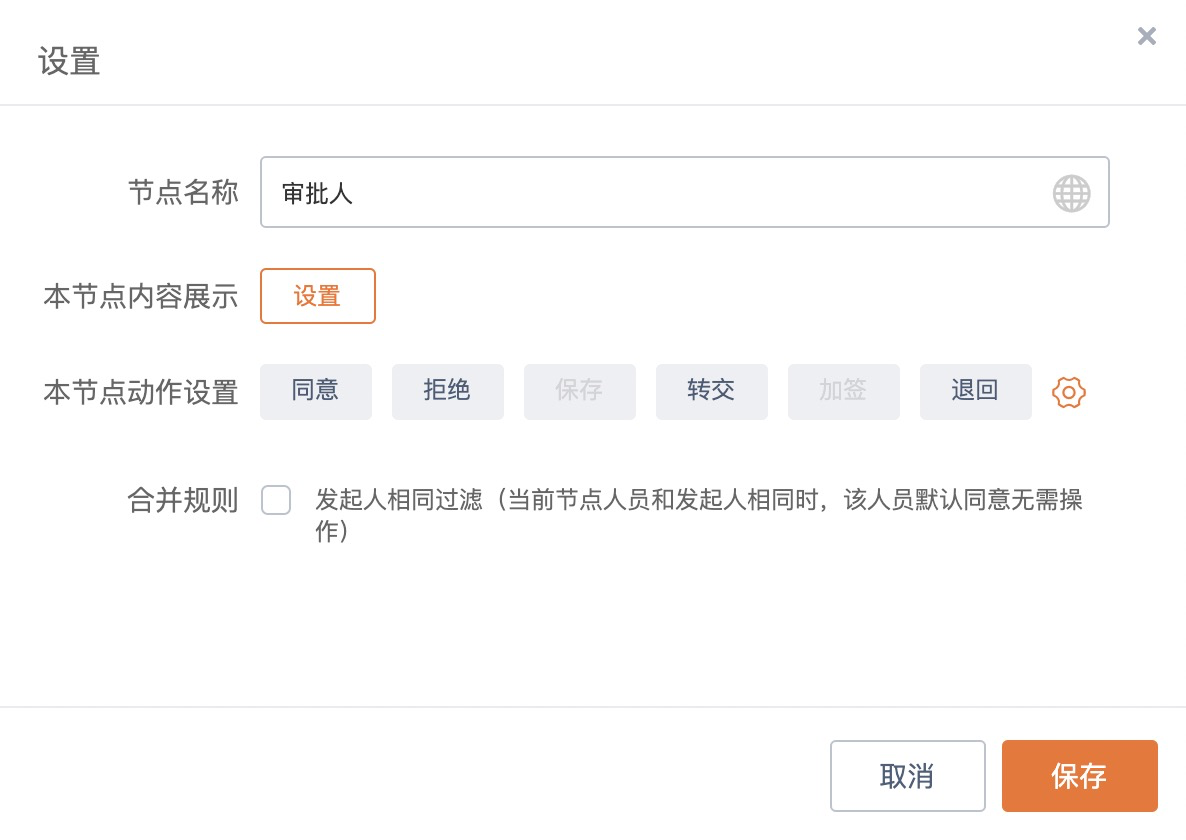The image size is (1186, 840).
Task: Enable the 发起人相同过滤 checkbox
Action: (276, 500)
